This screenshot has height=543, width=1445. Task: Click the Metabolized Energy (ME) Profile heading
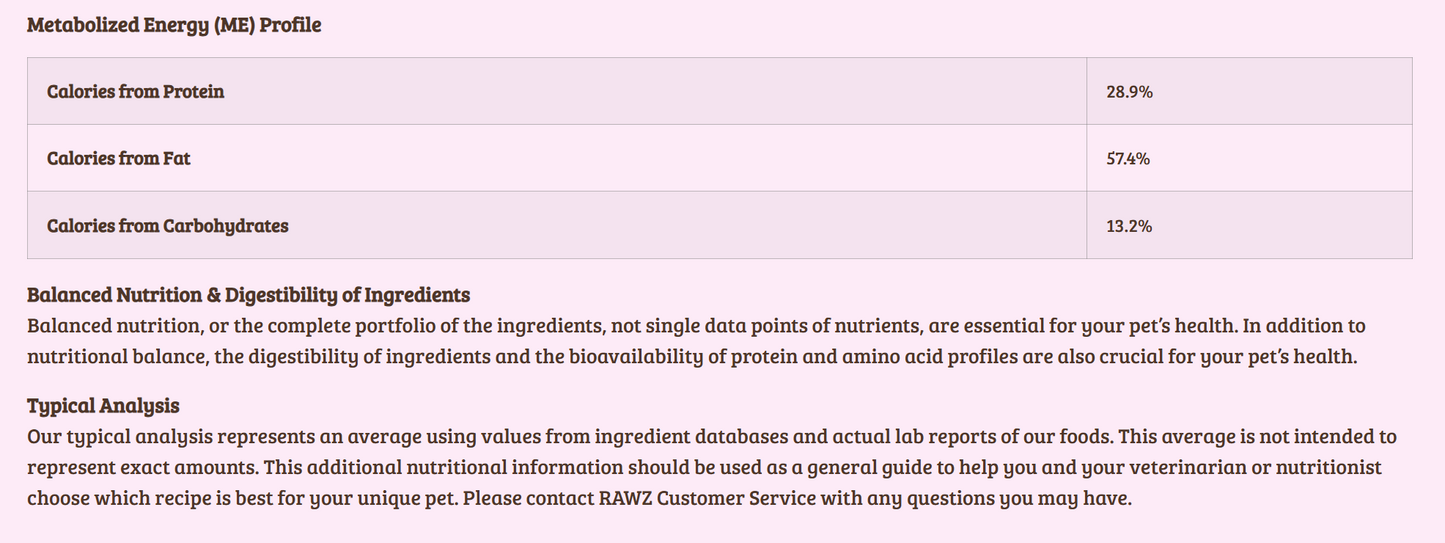click(174, 26)
